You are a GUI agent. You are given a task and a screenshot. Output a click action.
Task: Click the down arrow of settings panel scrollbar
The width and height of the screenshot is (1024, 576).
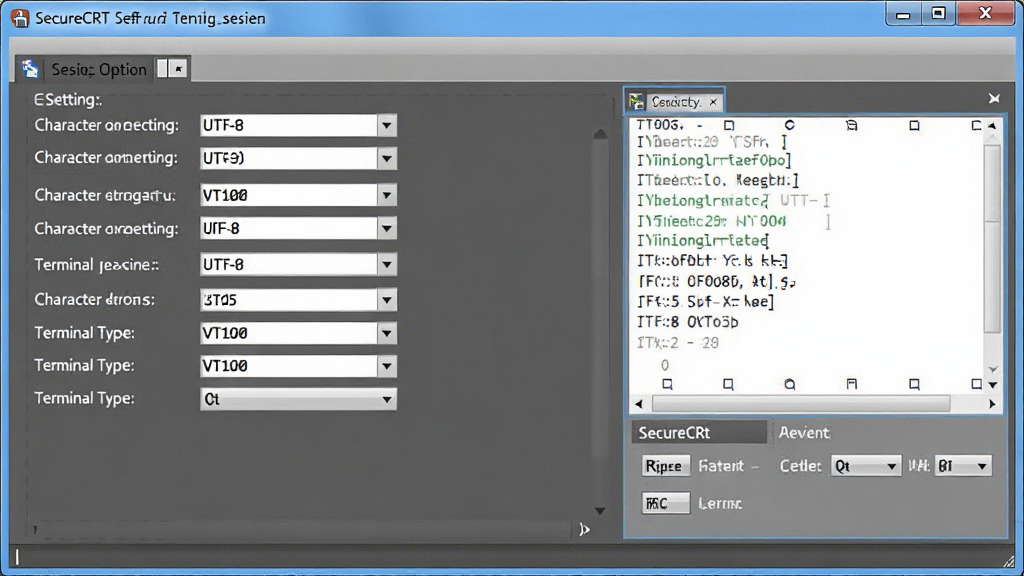coord(600,511)
